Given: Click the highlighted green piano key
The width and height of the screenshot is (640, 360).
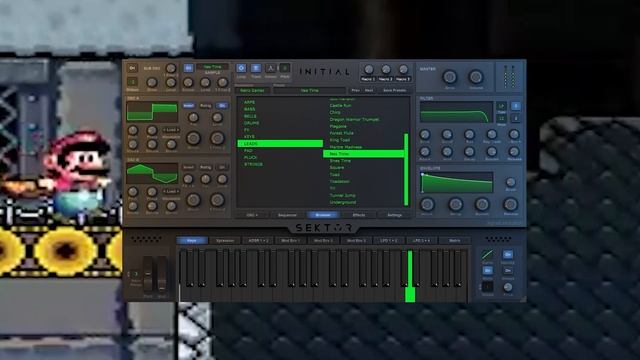Looking at the screenshot, I should [x=410, y=277].
